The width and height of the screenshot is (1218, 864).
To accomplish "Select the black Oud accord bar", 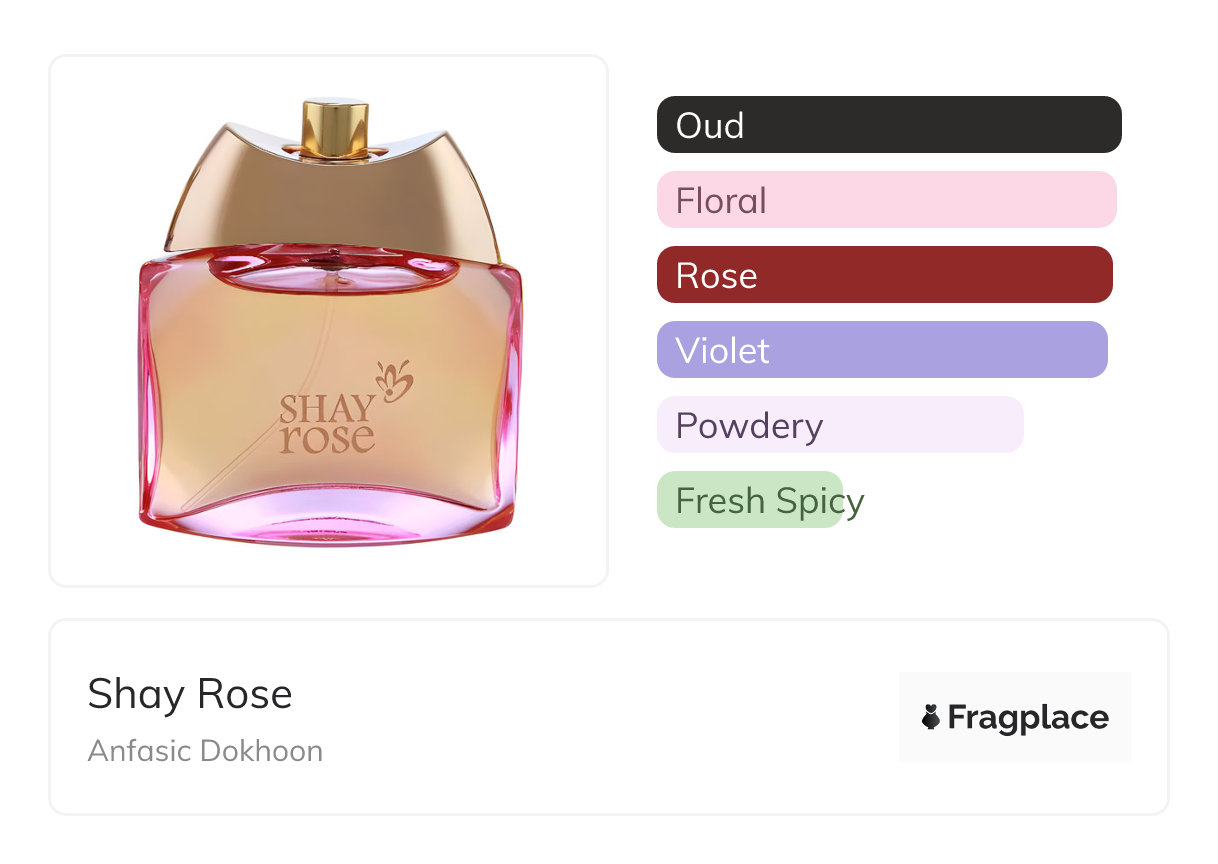I will pyautogui.click(x=888, y=125).
